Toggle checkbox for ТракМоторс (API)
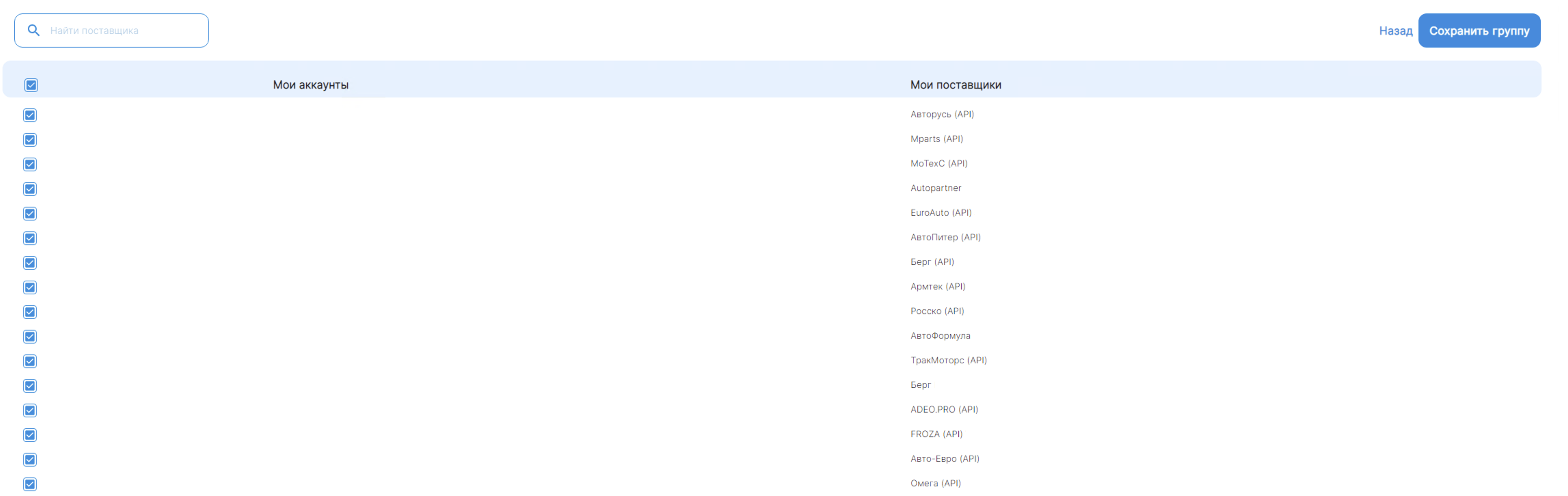This screenshot has height=496, width=1568. 30,361
